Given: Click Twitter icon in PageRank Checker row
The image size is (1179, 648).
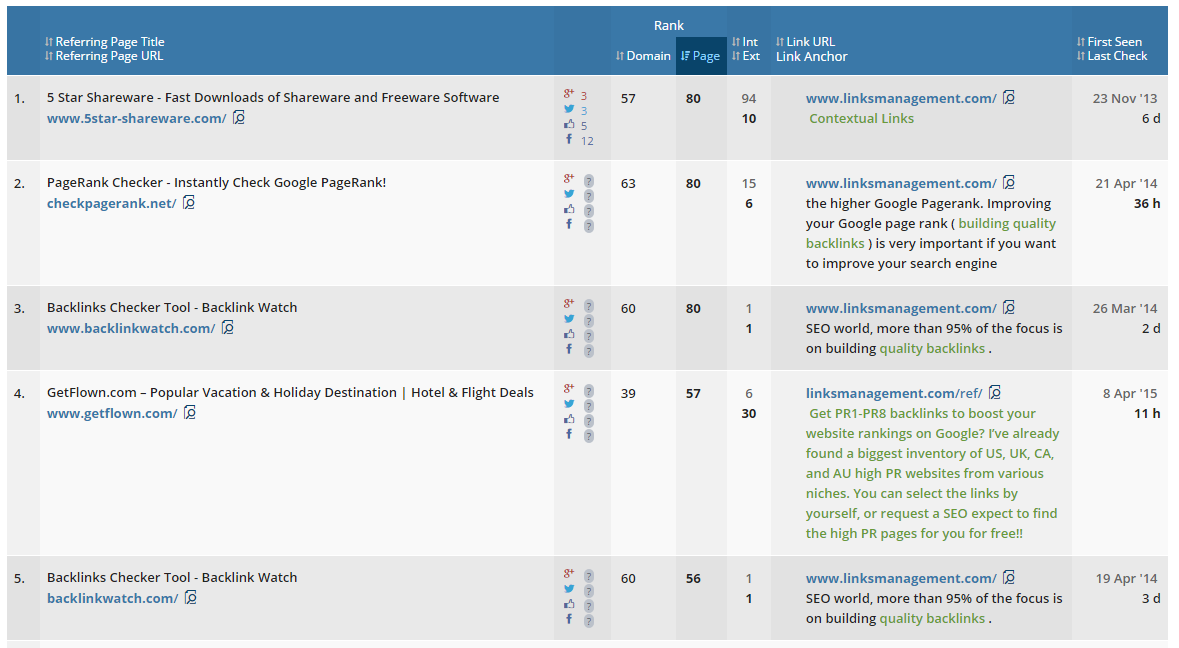Looking at the screenshot, I should click(569, 194).
